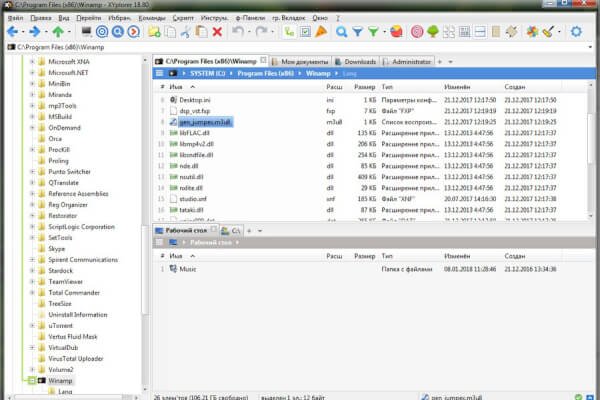Add a new tab in bottom pane
600x400 pixels.
[x=249, y=231]
